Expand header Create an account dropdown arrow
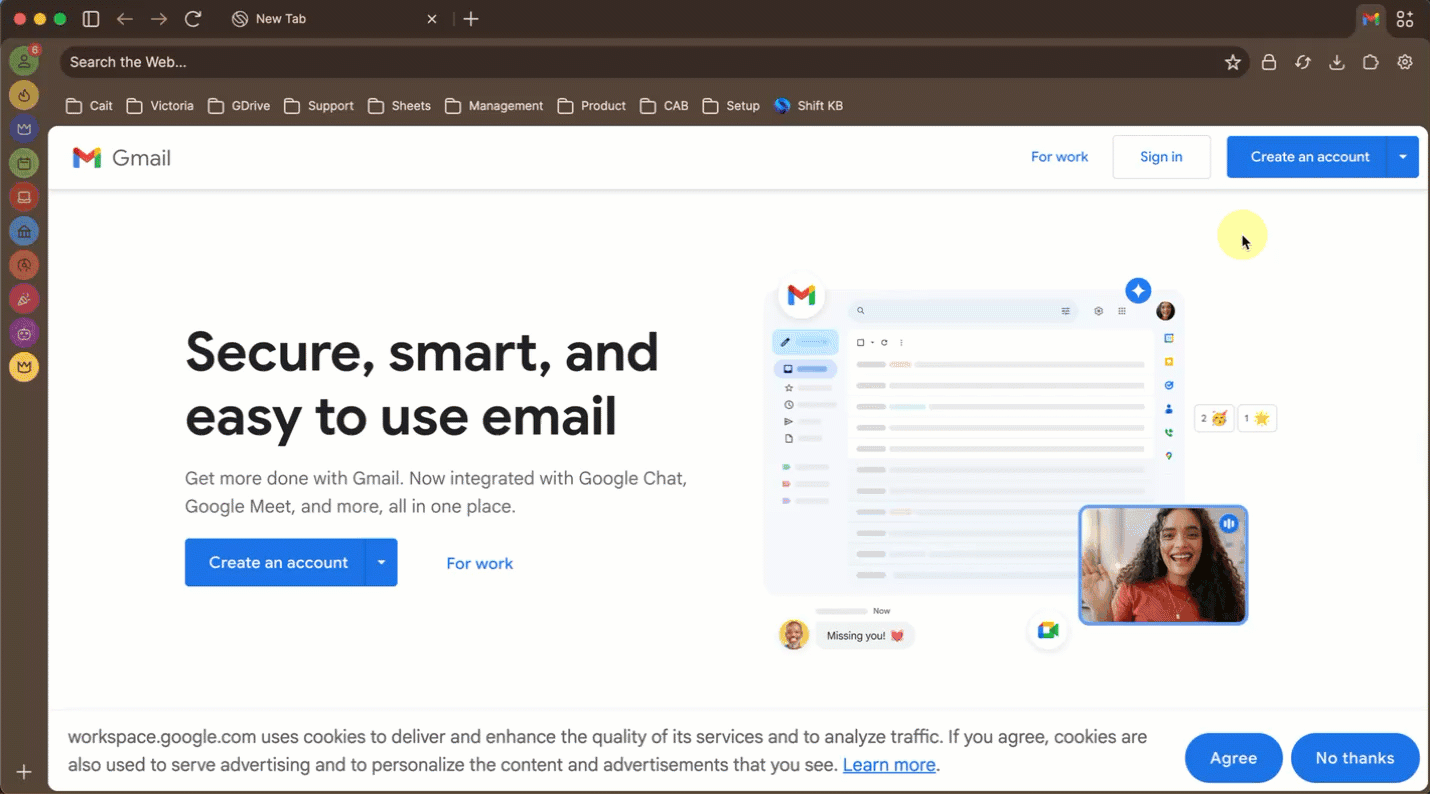This screenshot has height=794, width=1430. coord(1403,157)
